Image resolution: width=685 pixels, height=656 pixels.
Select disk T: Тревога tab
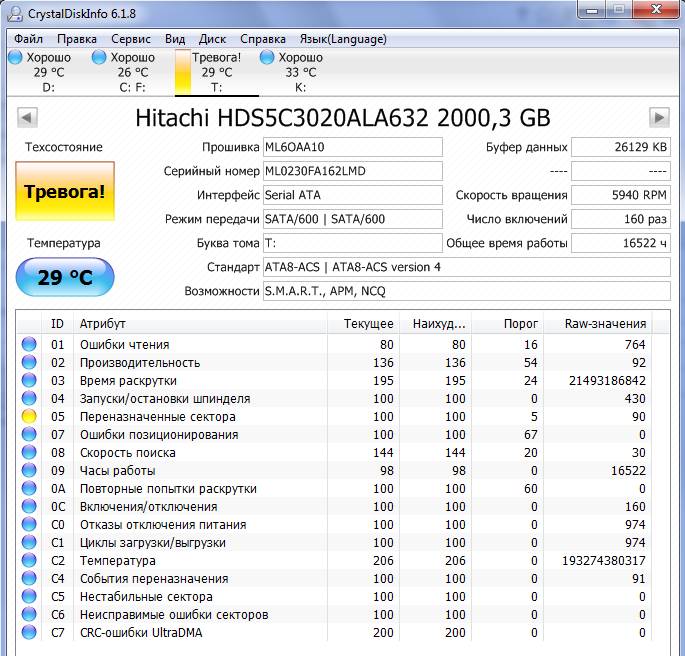pyautogui.click(x=216, y=72)
